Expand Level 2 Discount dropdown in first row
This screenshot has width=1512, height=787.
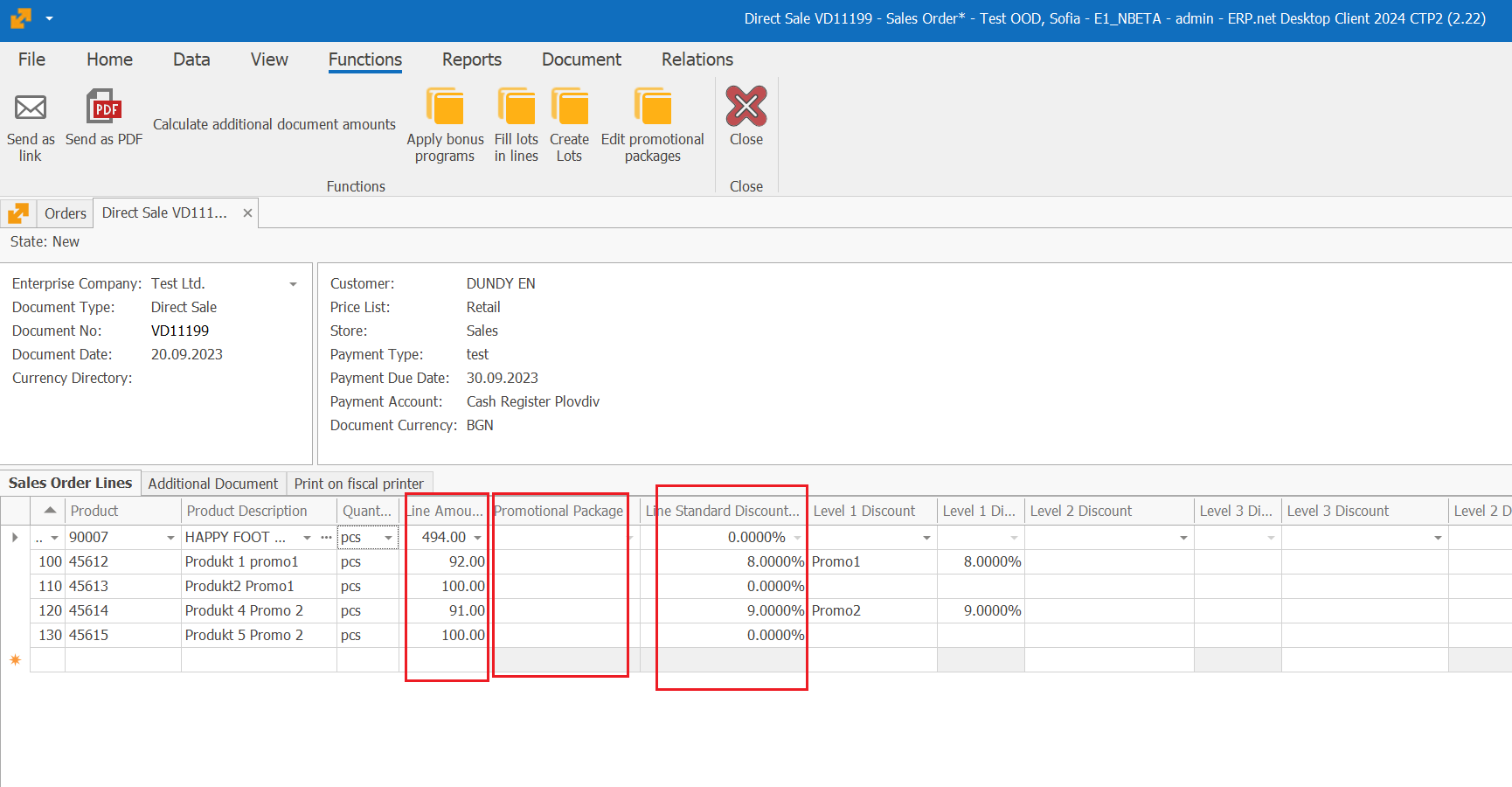point(1184,538)
